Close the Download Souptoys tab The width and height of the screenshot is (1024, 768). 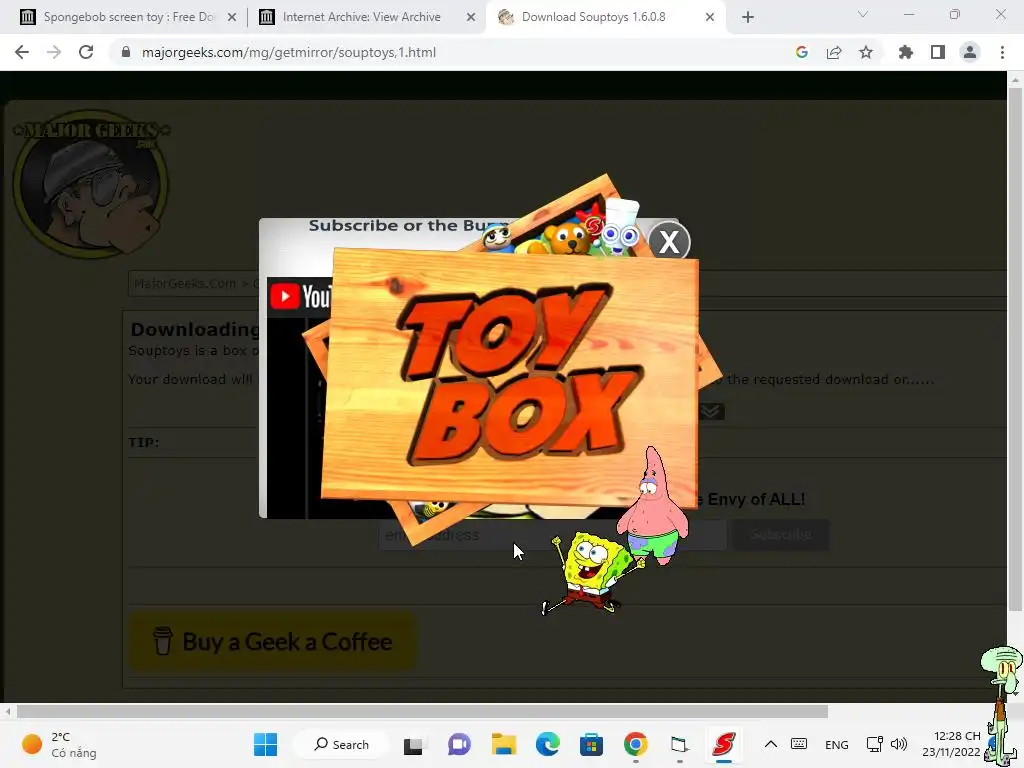pyautogui.click(x=710, y=17)
